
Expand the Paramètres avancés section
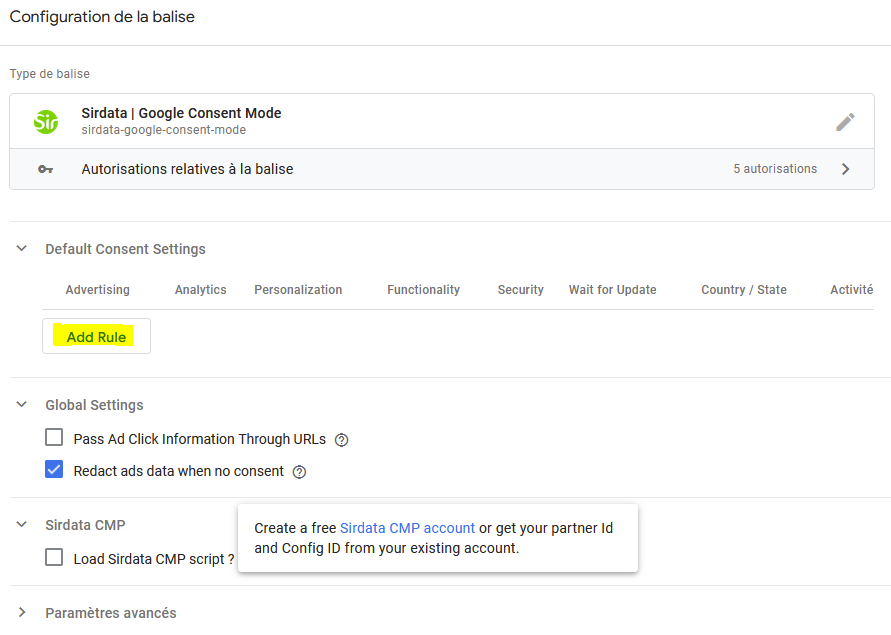22,613
